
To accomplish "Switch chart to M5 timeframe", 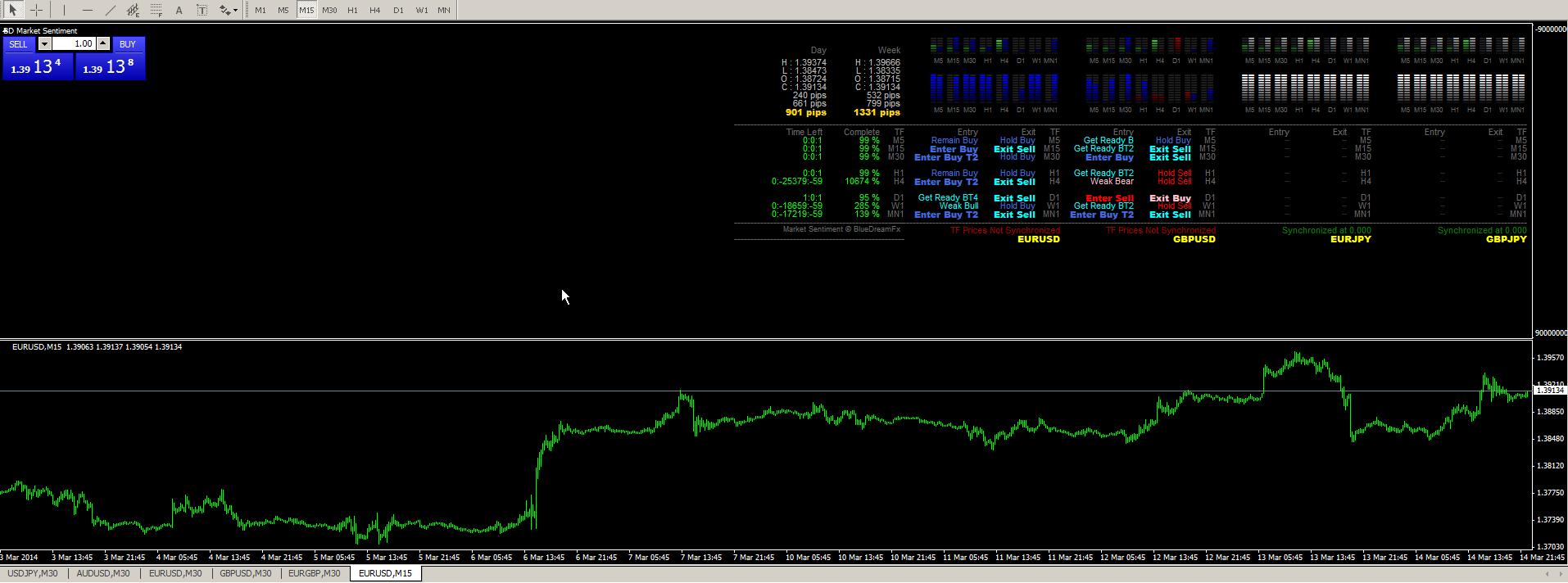I will point(283,10).
